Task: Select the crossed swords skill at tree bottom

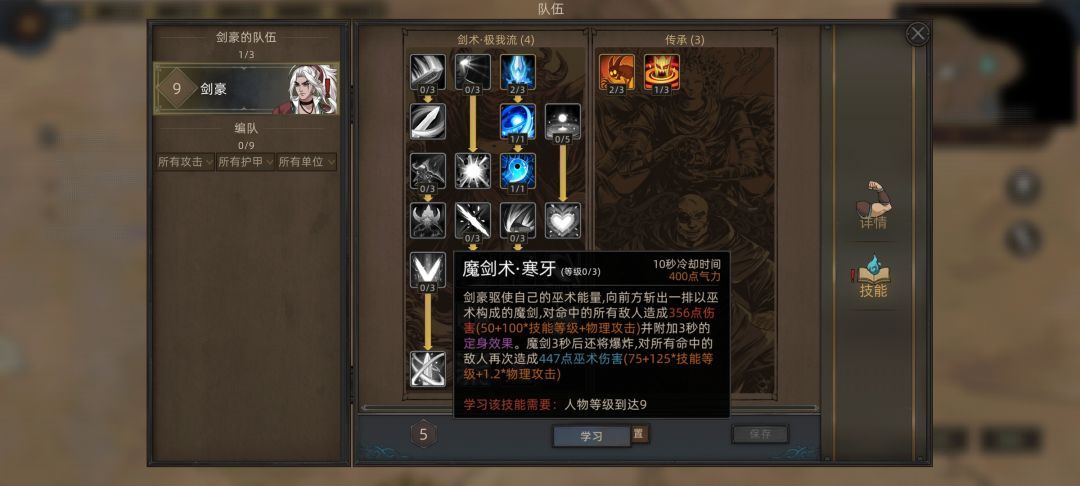Action: (x=428, y=368)
